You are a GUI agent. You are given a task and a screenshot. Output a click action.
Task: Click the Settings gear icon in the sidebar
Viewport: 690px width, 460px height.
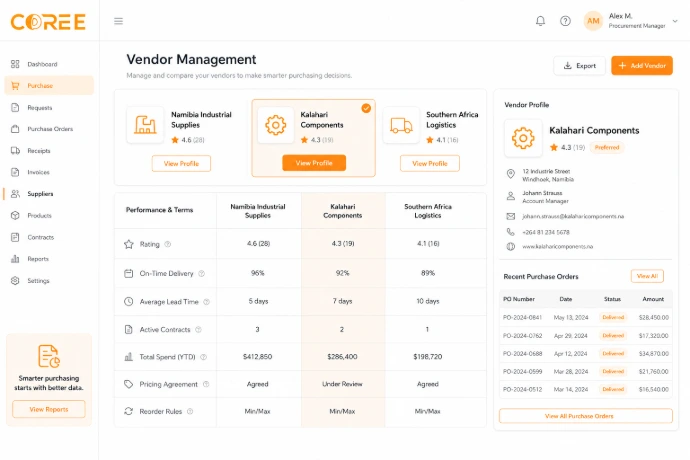pyautogui.click(x=15, y=280)
